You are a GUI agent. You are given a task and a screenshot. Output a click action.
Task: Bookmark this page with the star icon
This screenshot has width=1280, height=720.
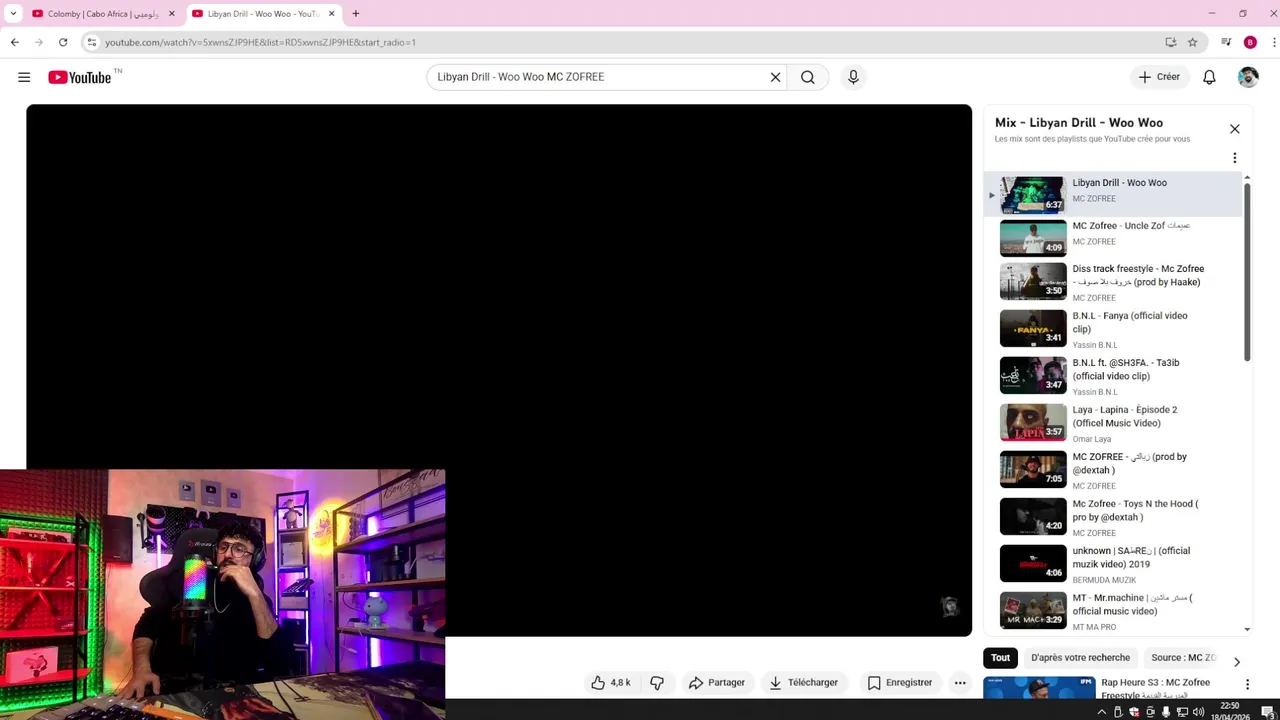pos(1192,42)
